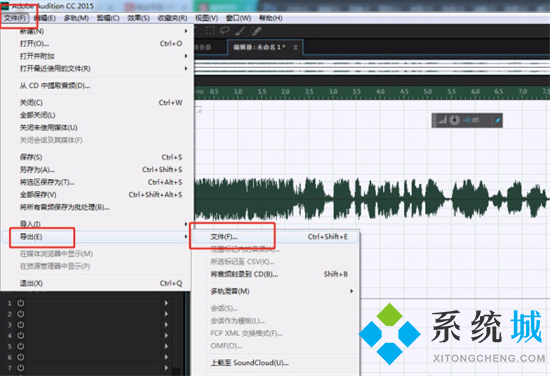Open the 编辑(E) menu
The width and height of the screenshot is (550, 376).
[45, 18]
